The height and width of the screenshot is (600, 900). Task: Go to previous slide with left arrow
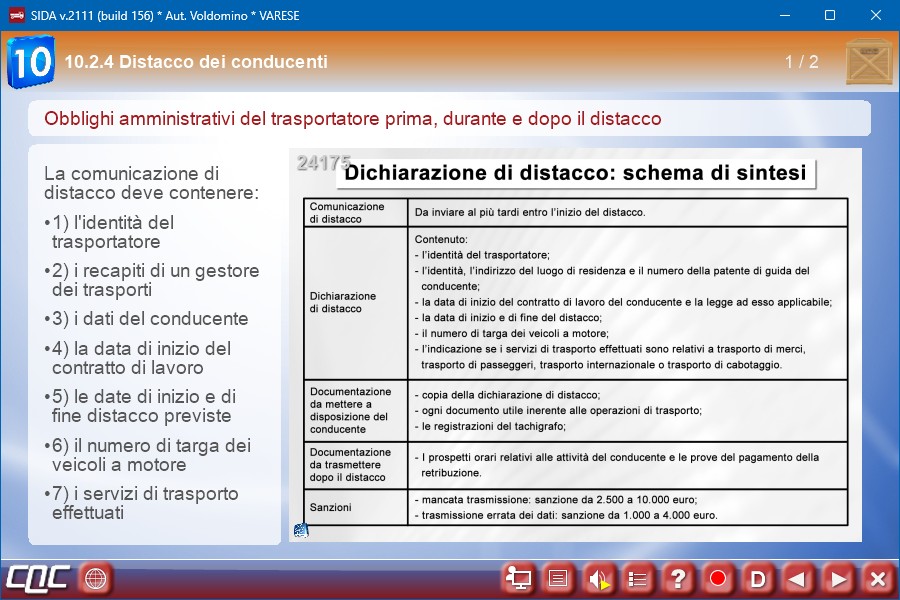click(798, 578)
